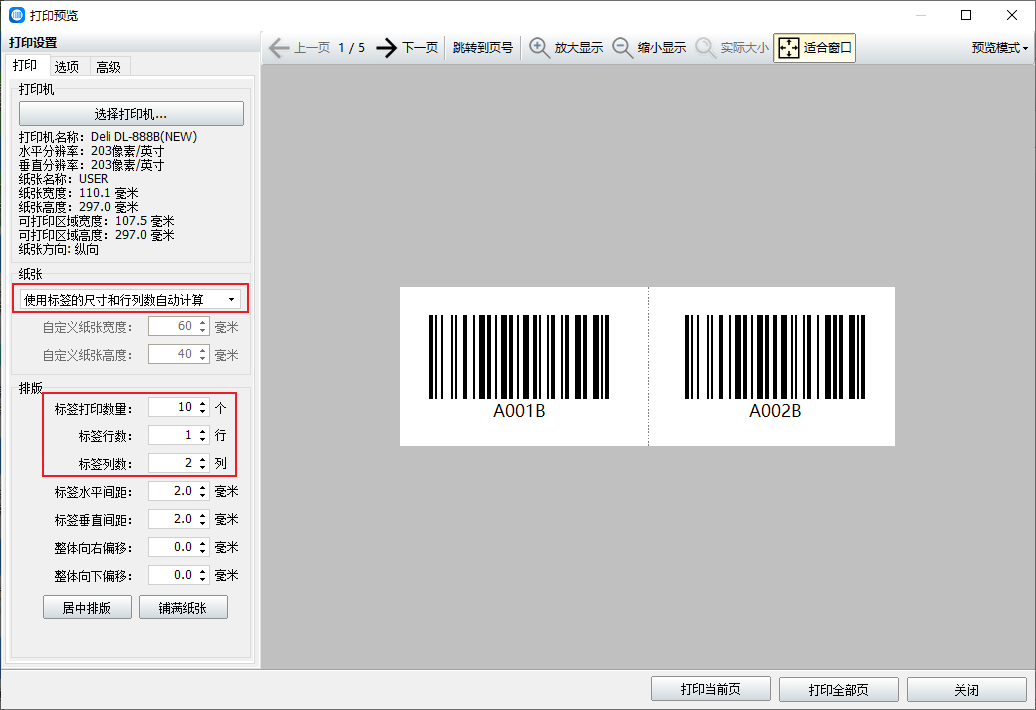Maximize the print preview window

(x=966, y=15)
